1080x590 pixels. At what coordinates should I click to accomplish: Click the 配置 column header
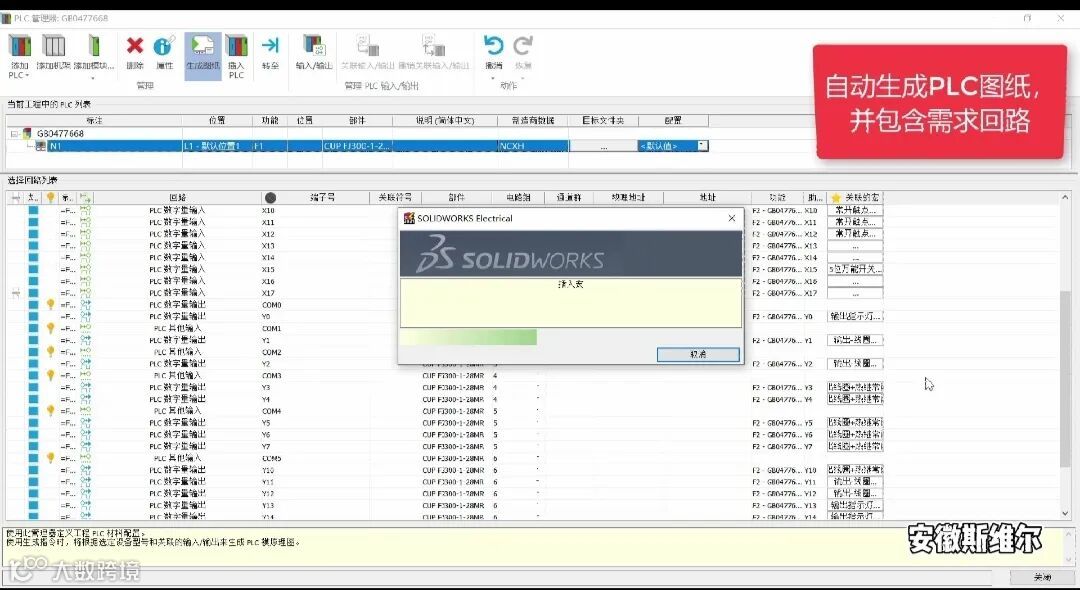673,120
